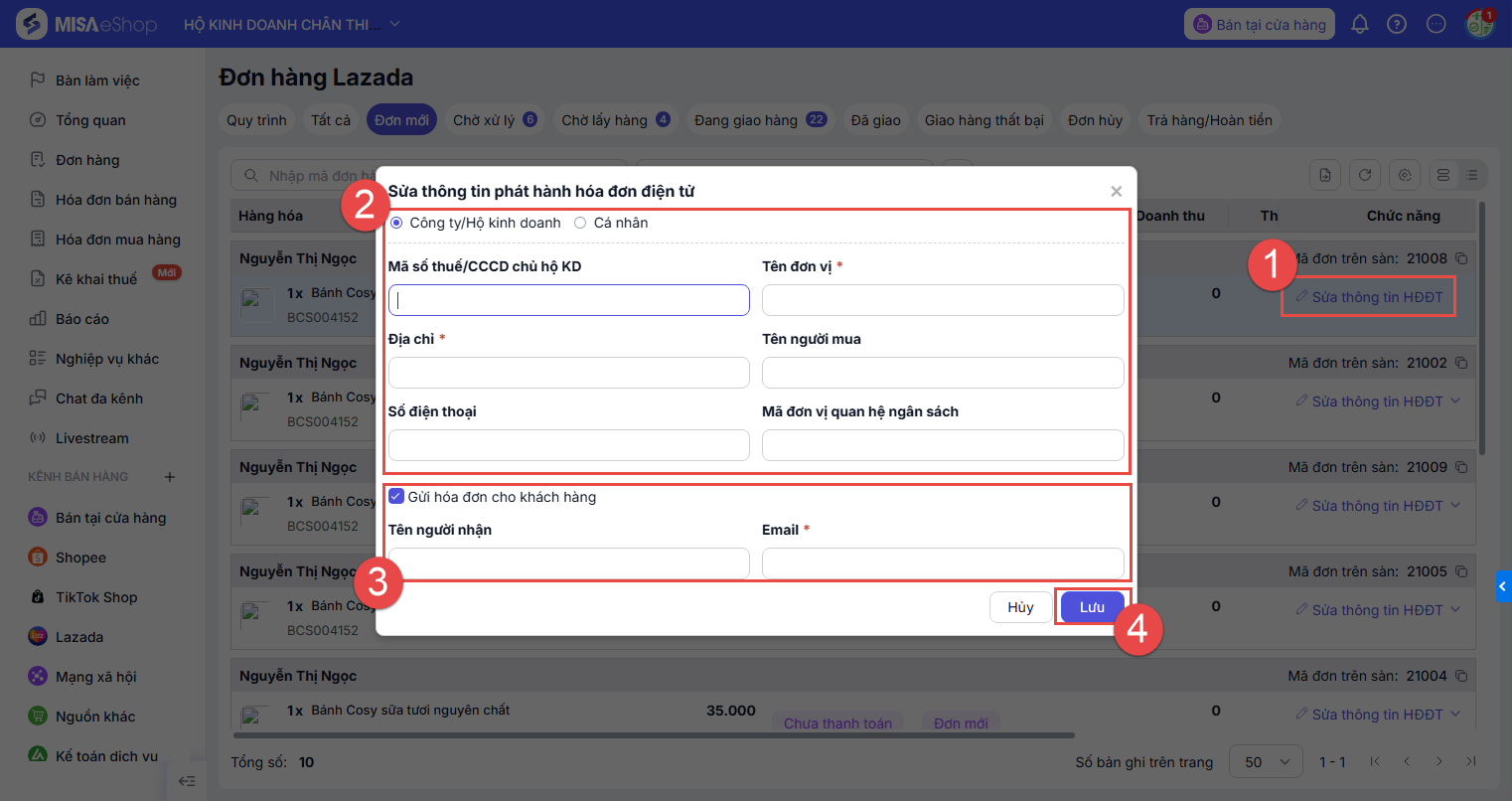Copy marketplace order code 21004
1512x801 pixels.
[1461, 676]
